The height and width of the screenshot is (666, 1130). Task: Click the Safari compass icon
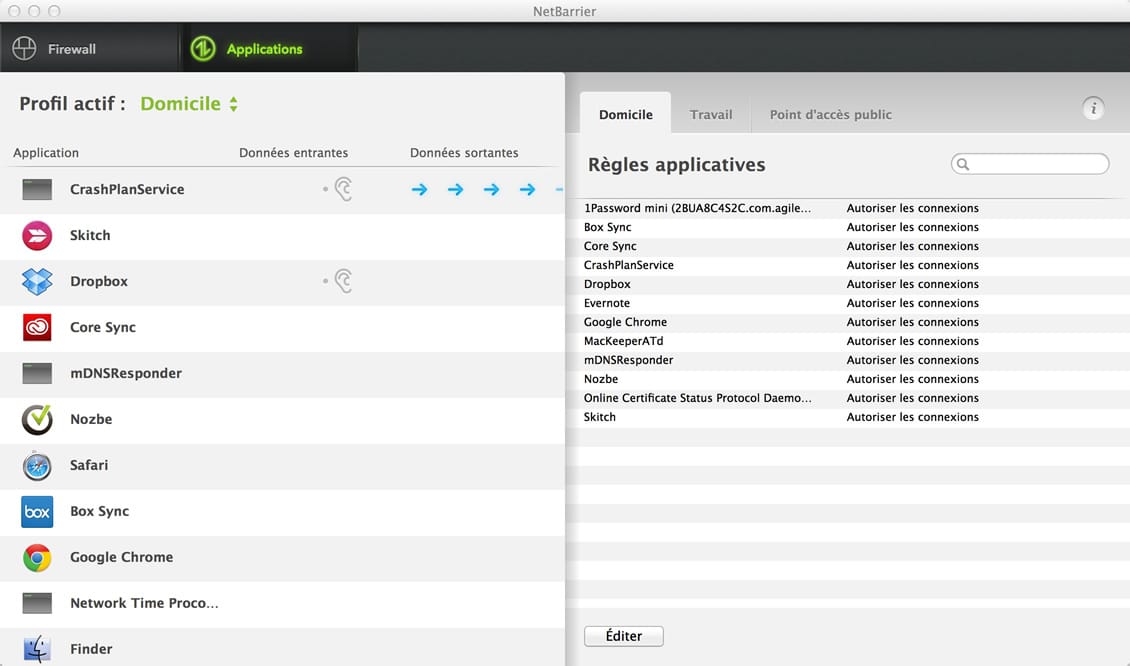(37, 466)
